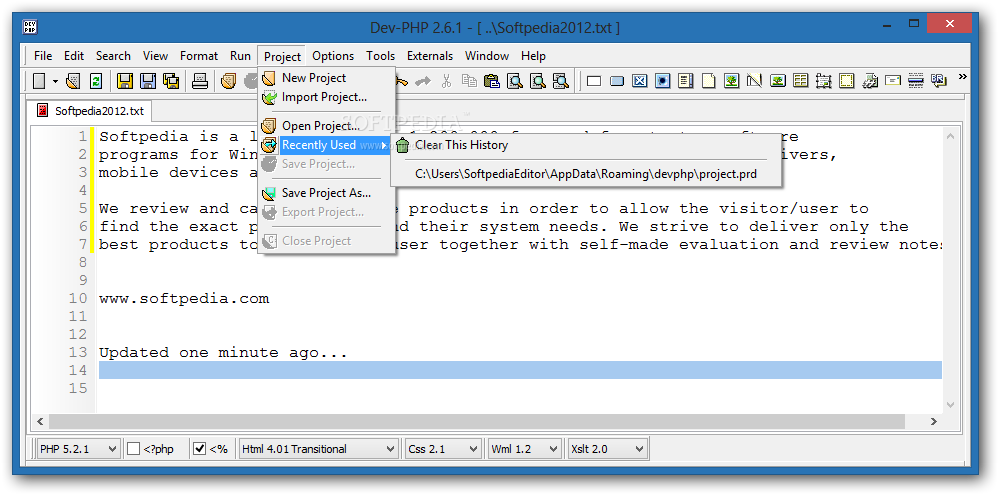999x495 pixels.
Task: Click the Print icon in toolbar
Action: coord(200,81)
